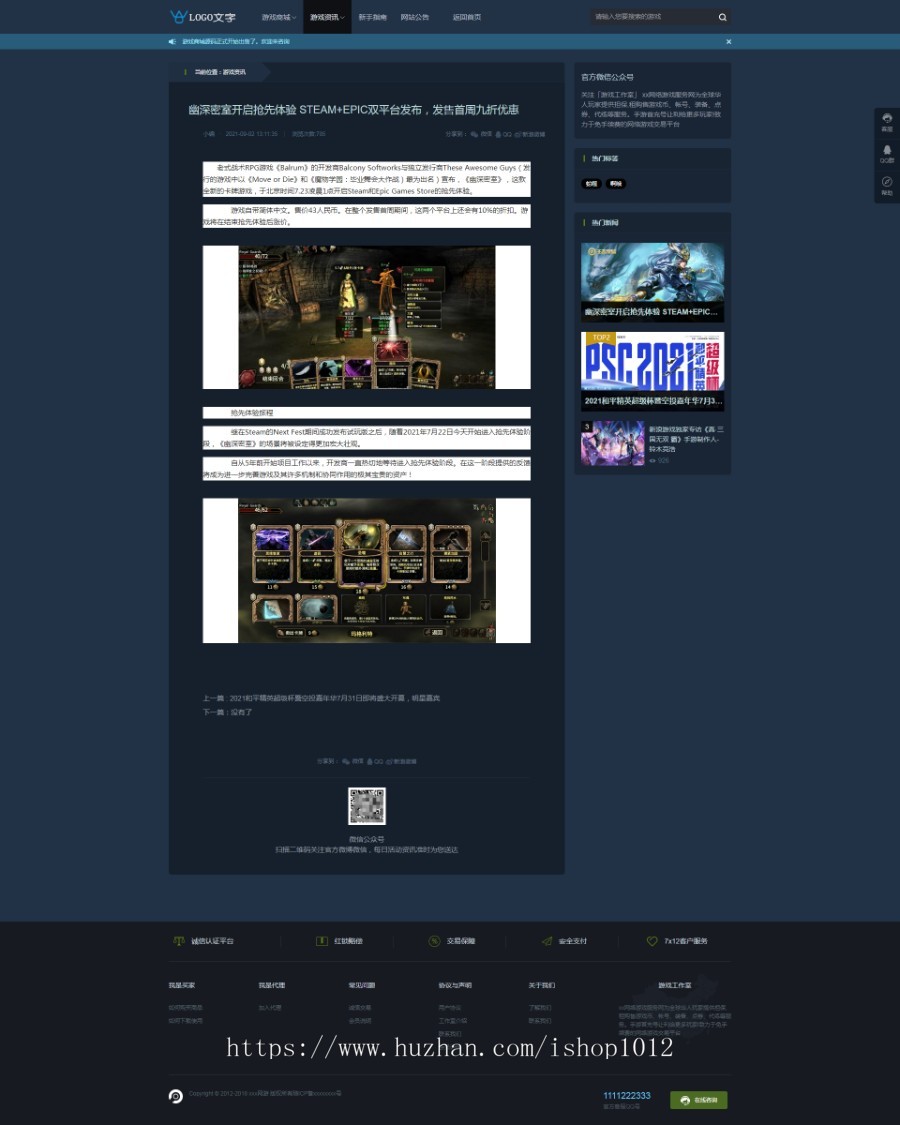Screen dimensions: 900x1125
Task: Click the 协议与声明 footer heading
Action: click(x=455, y=985)
